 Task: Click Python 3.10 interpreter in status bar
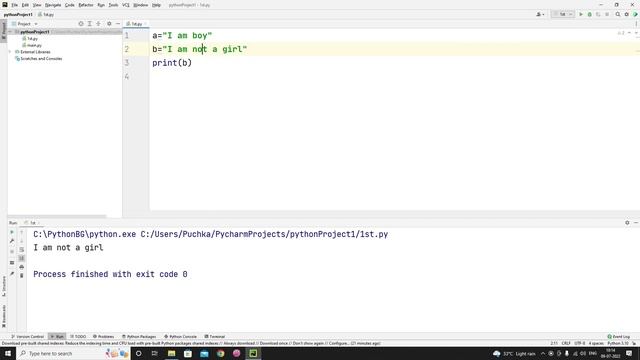(x=618, y=343)
